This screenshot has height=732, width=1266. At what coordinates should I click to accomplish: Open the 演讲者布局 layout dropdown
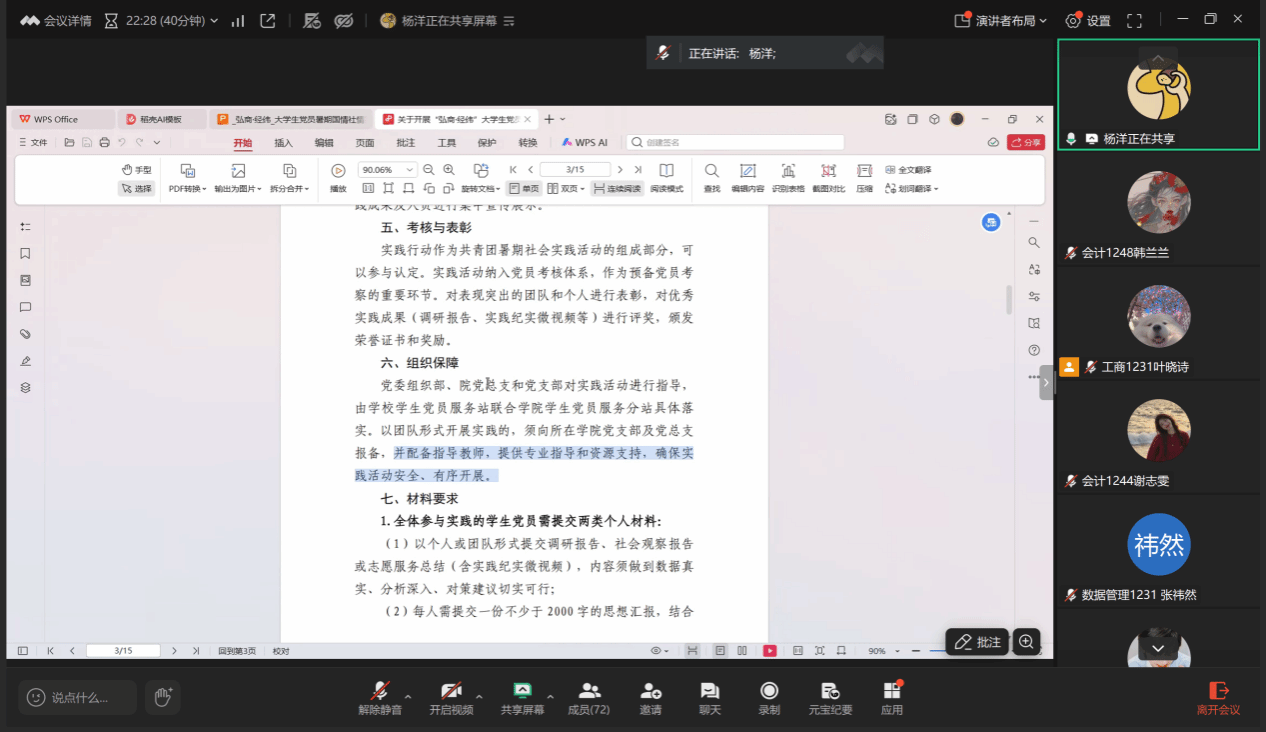(1001, 20)
